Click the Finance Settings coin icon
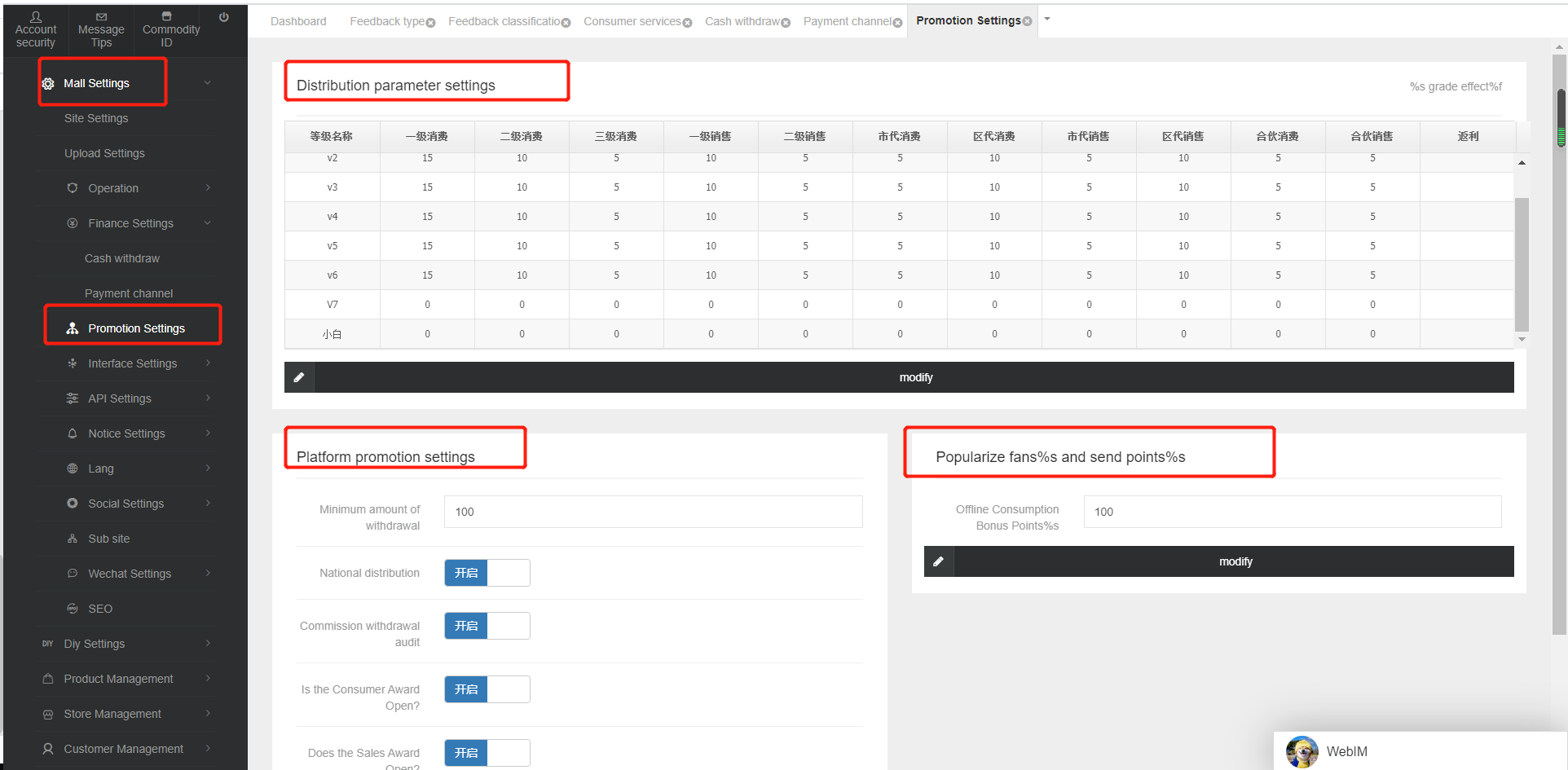Image resolution: width=1568 pixels, height=770 pixels. click(73, 223)
